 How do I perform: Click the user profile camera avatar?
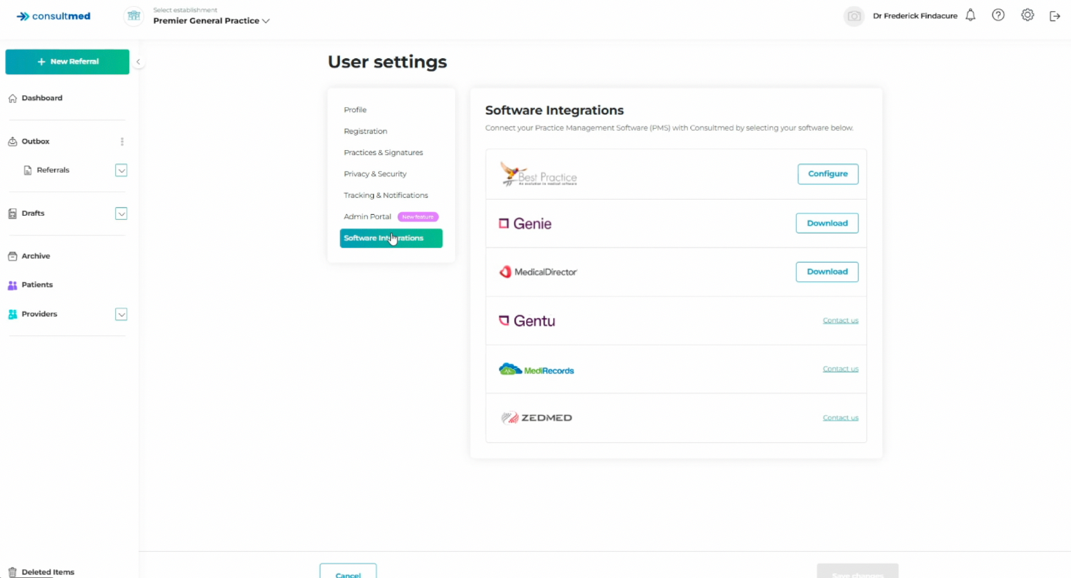(854, 16)
